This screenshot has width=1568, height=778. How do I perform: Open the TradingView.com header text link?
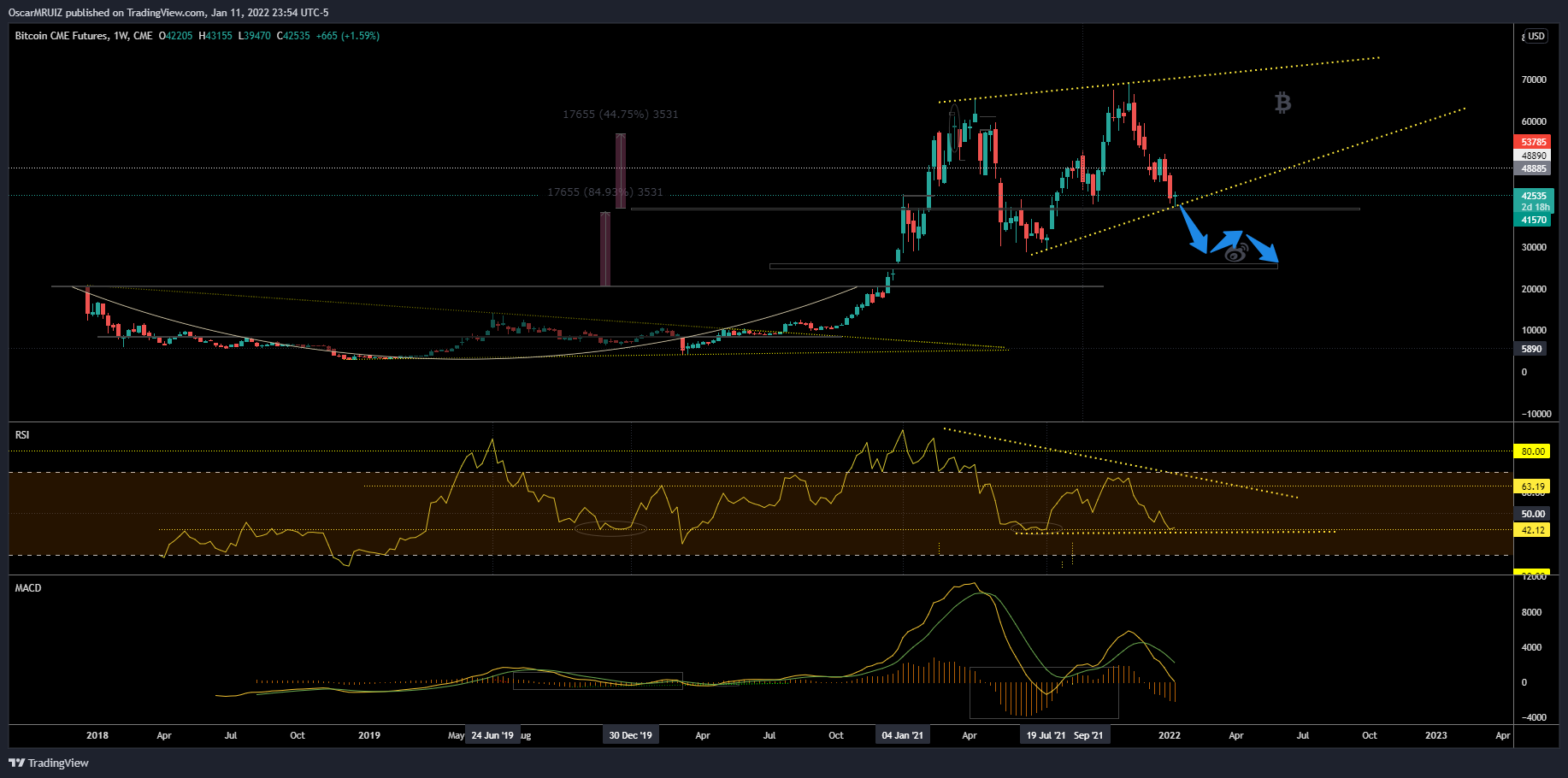166,13
